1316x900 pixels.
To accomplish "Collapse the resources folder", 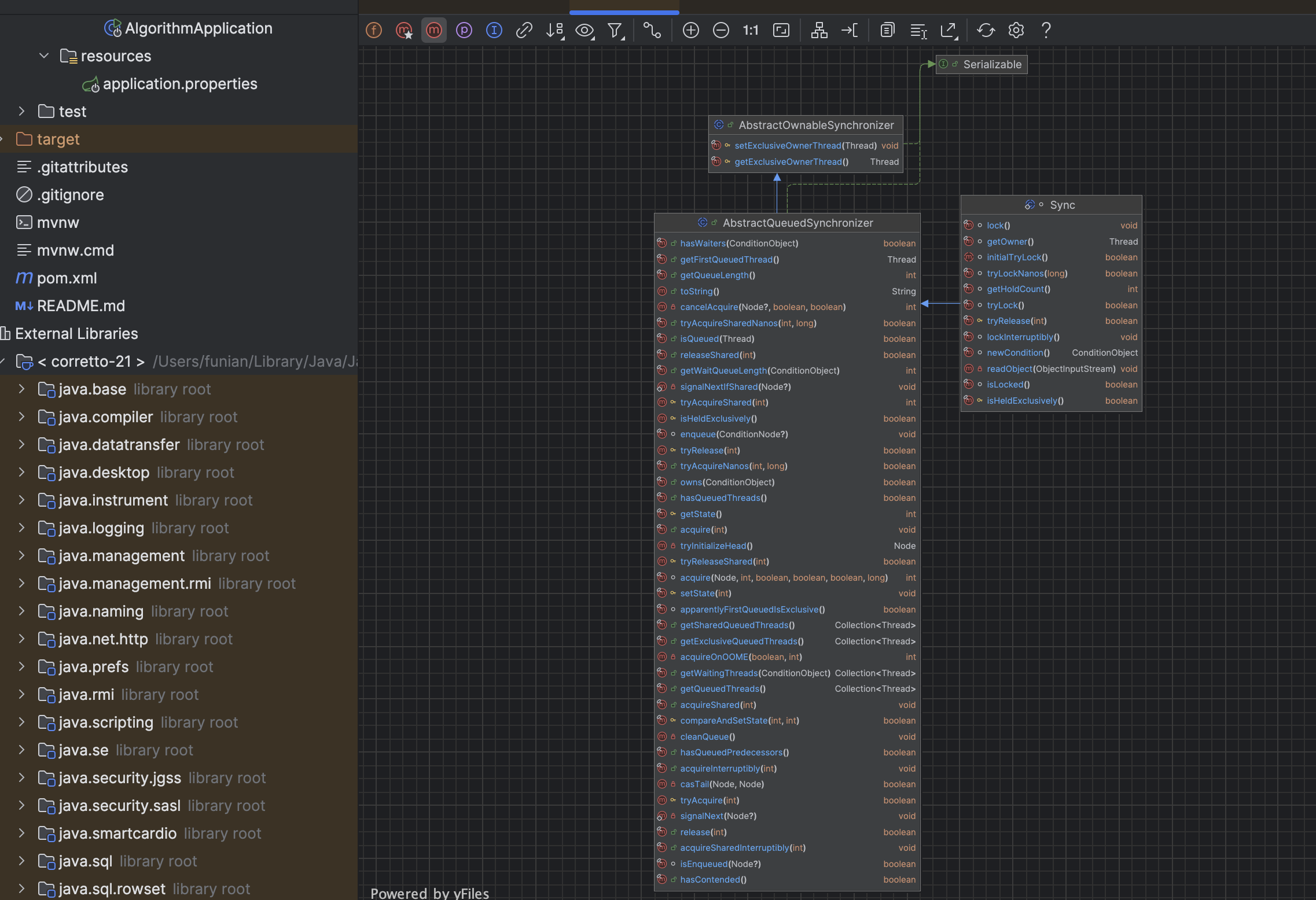I will coord(44,56).
